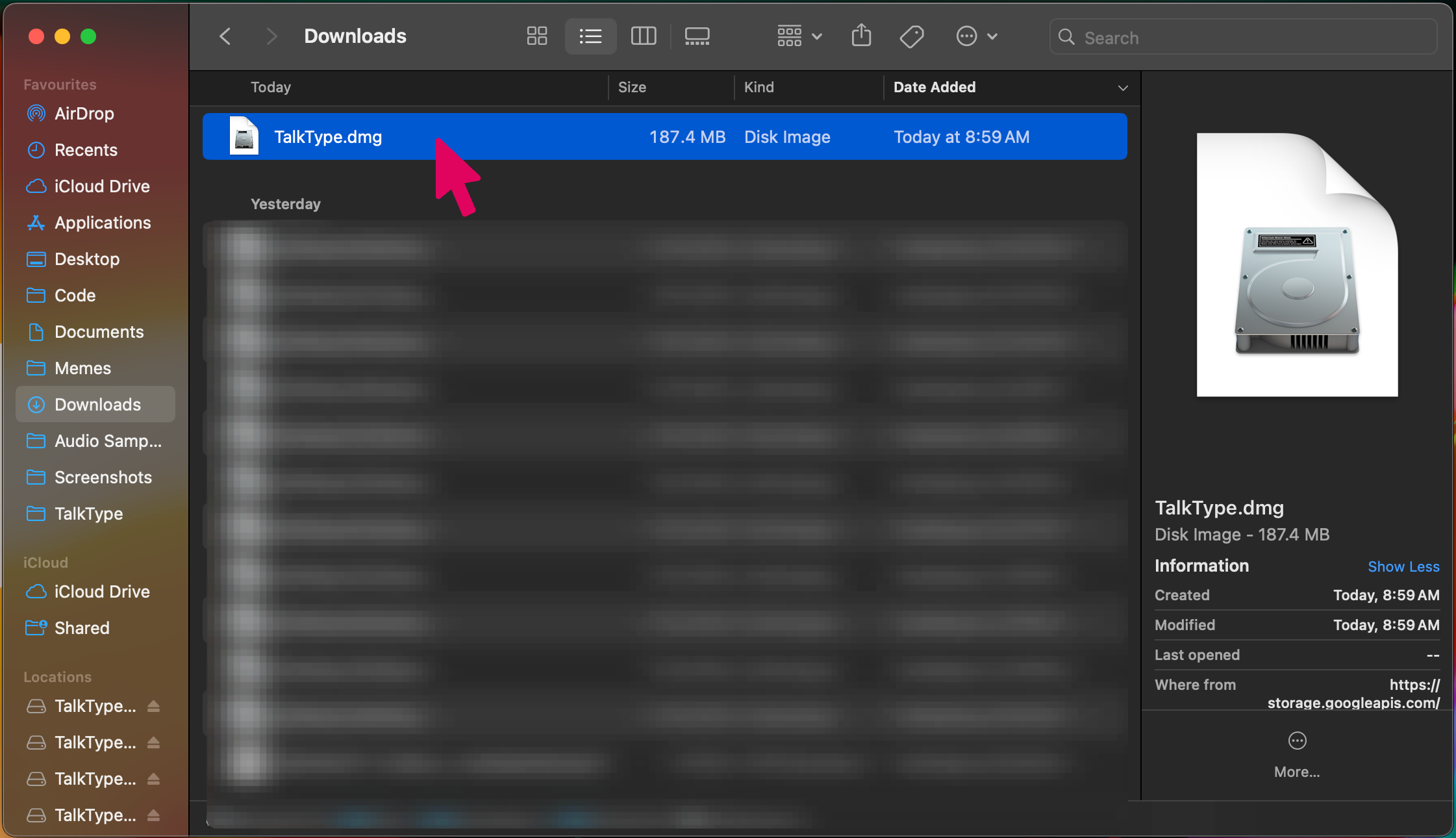The image size is (1456, 838).
Task: Open the Group By dropdown
Action: pyautogui.click(x=799, y=36)
